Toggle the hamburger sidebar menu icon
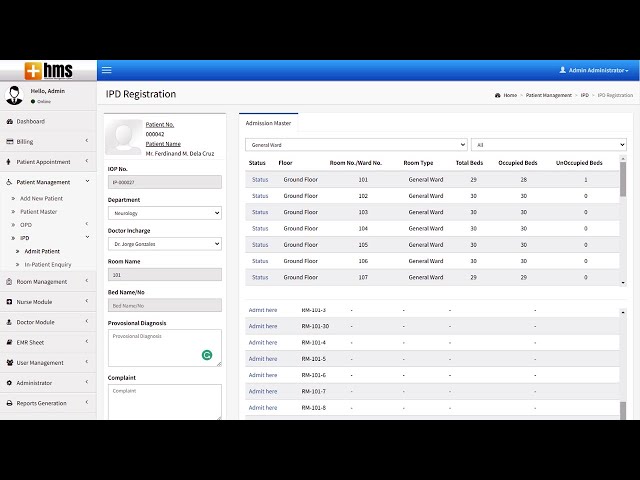Image resolution: width=640 pixels, height=480 pixels. tap(107, 70)
